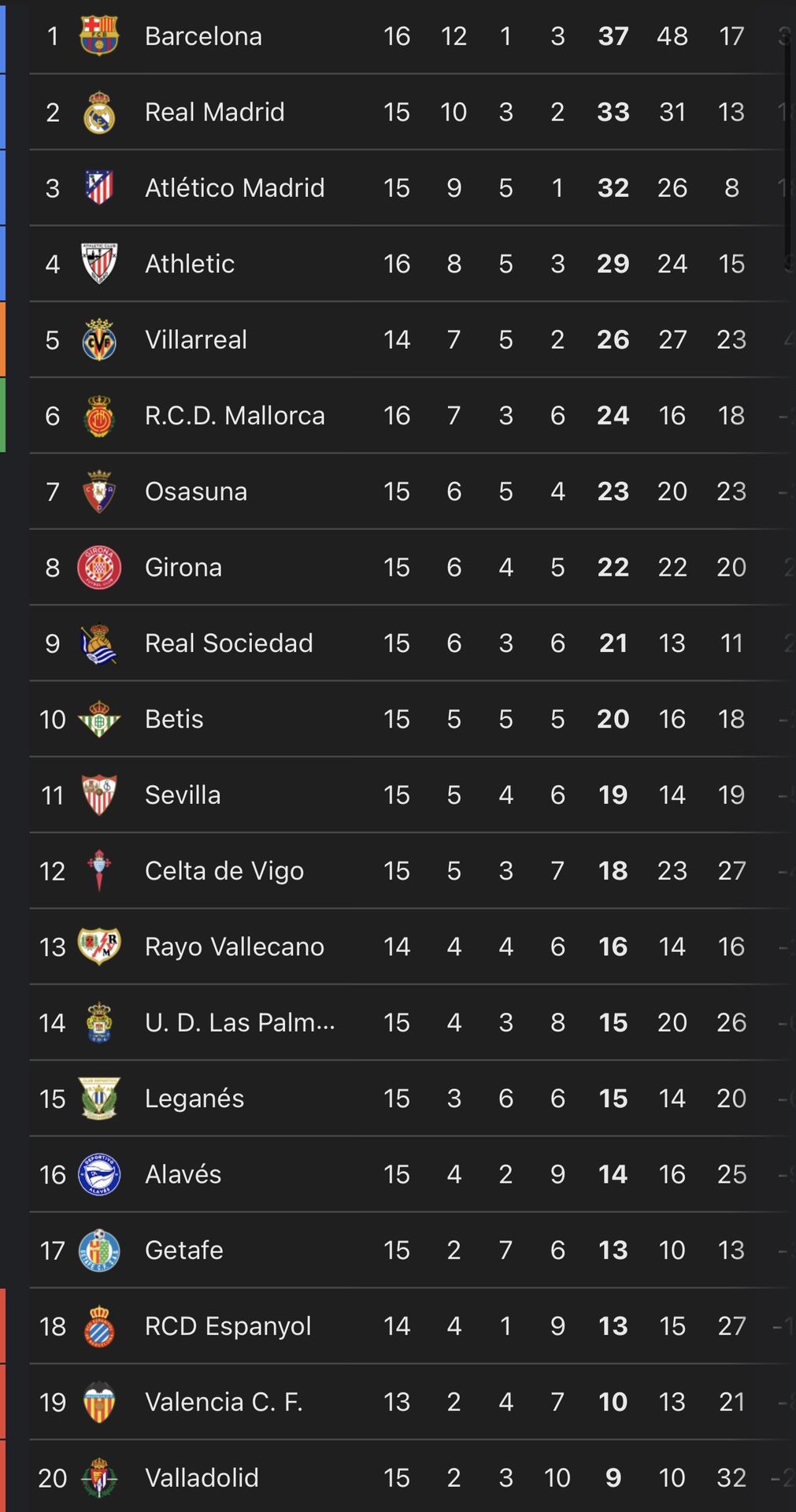This screenshot has width=796, height=1512.
Task: Click the Alavés blue round badge
Action: (99, 1174)
